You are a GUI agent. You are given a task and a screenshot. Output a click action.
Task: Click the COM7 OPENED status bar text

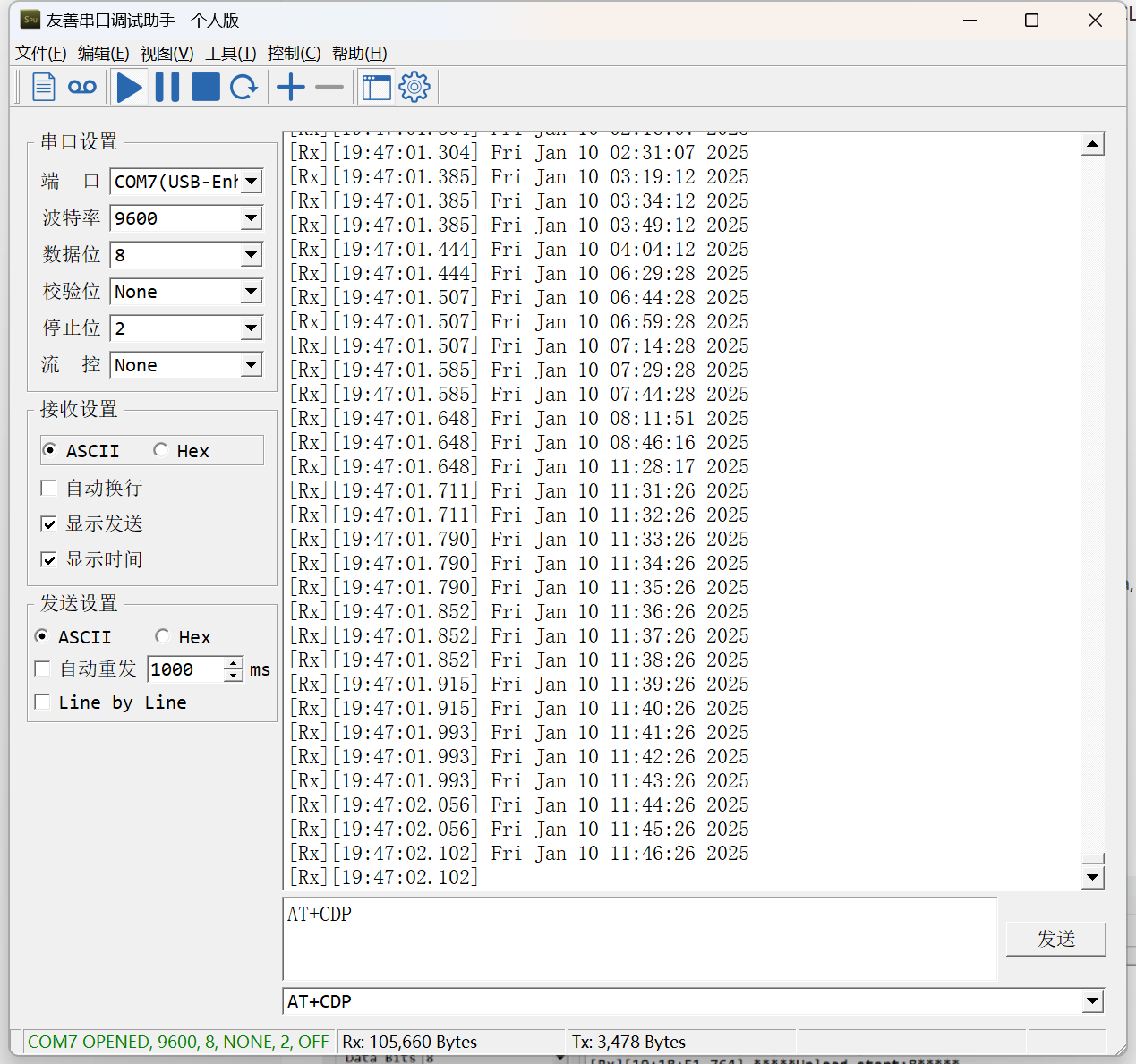coord(177,1042)
